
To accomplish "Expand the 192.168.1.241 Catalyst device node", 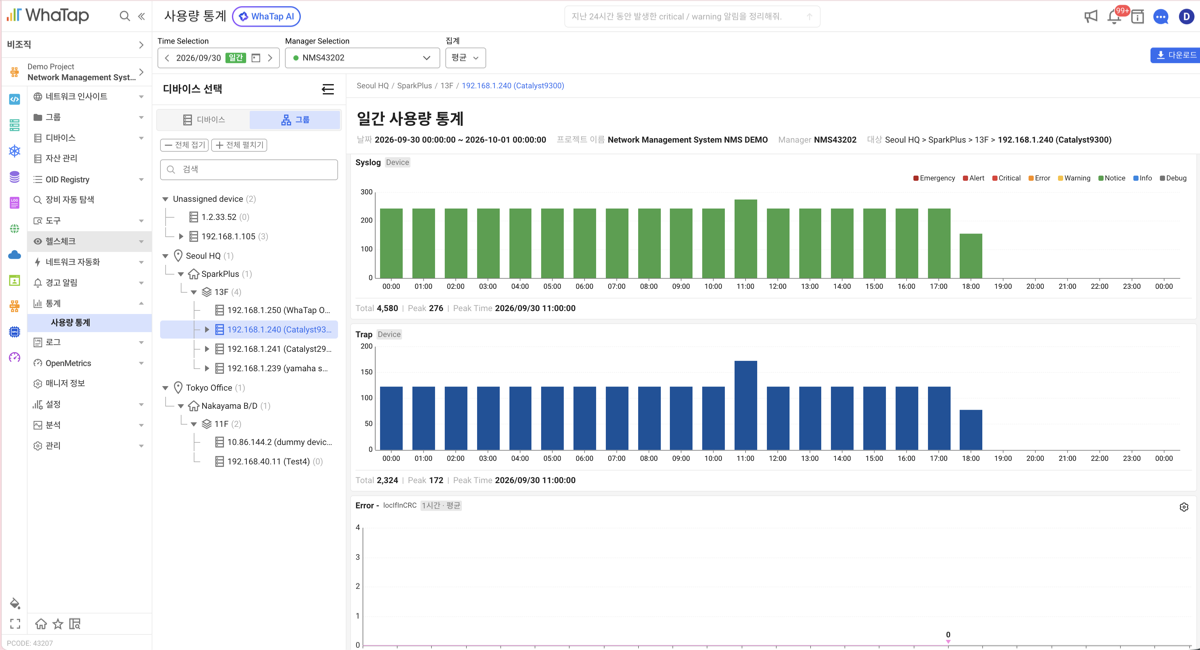I will click(207, 349).
